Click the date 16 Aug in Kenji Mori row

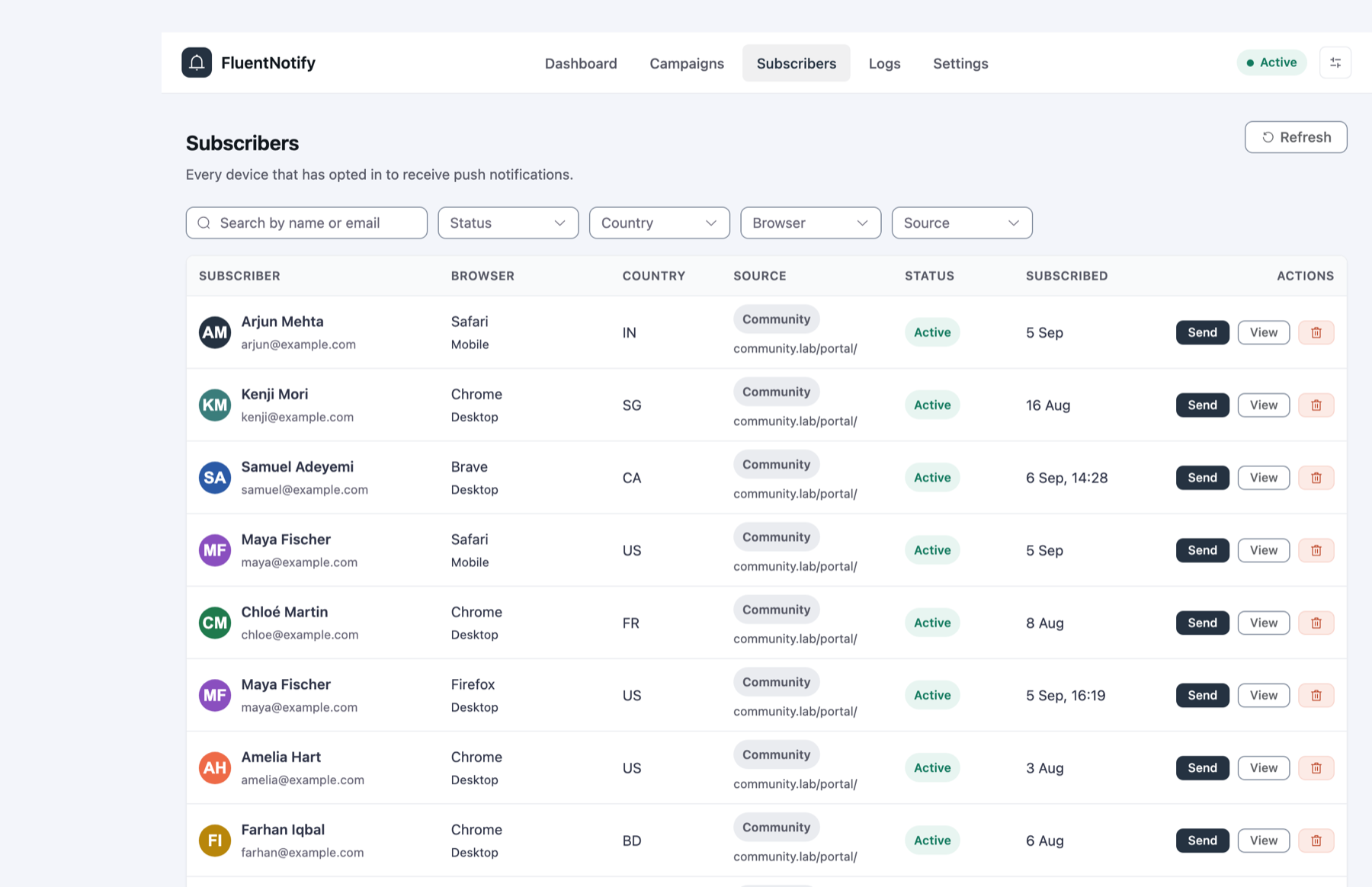coord(1048,405)
